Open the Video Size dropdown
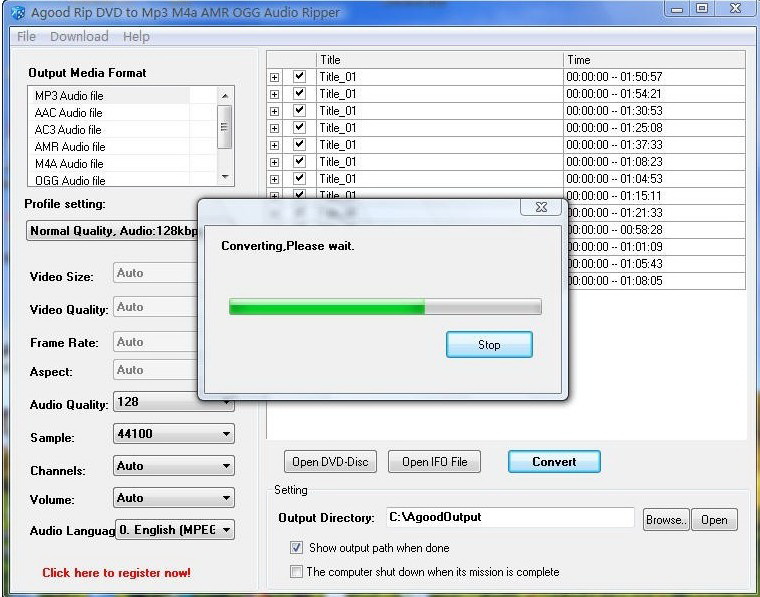Screen dimensions: 760x597 tap(155, 273)
